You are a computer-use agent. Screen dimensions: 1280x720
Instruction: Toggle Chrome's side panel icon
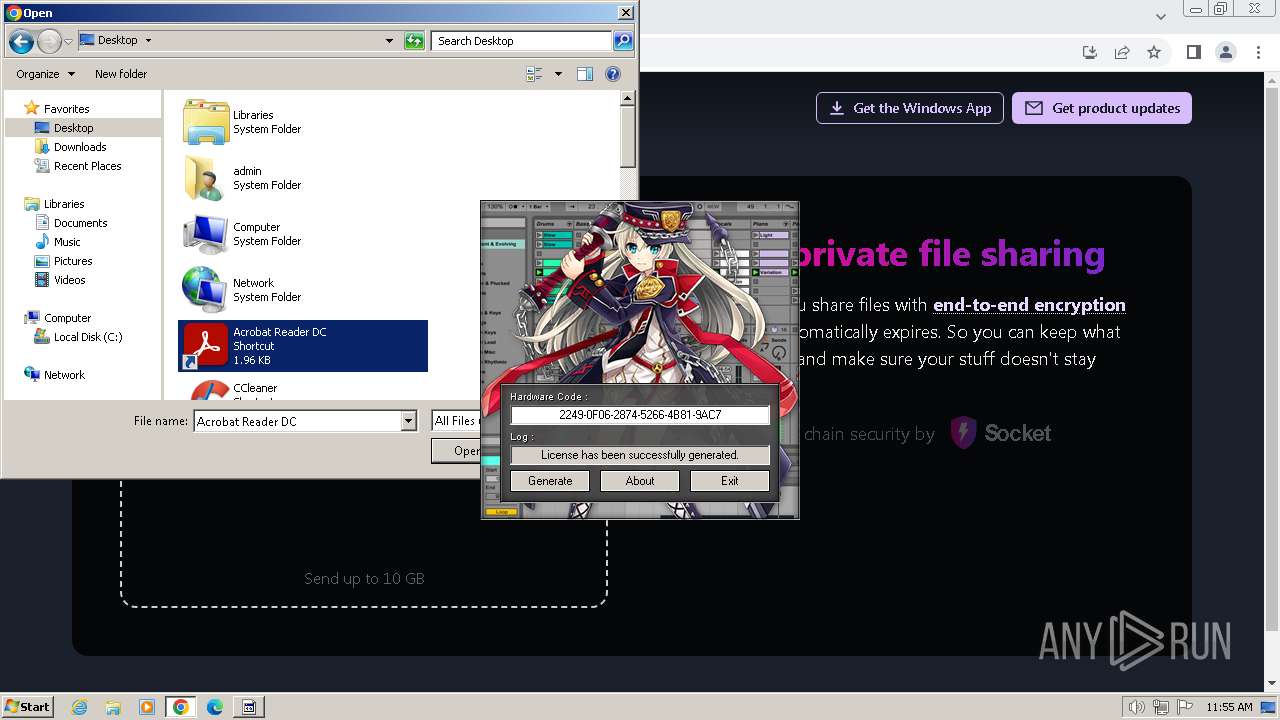click(1193, 52)
